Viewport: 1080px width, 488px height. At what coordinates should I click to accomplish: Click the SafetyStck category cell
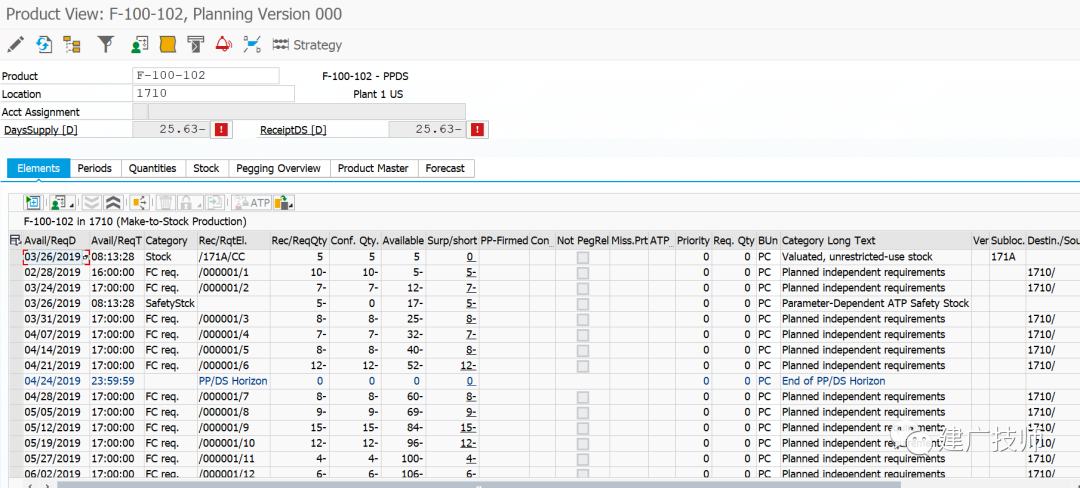click(x=169, y=304)
